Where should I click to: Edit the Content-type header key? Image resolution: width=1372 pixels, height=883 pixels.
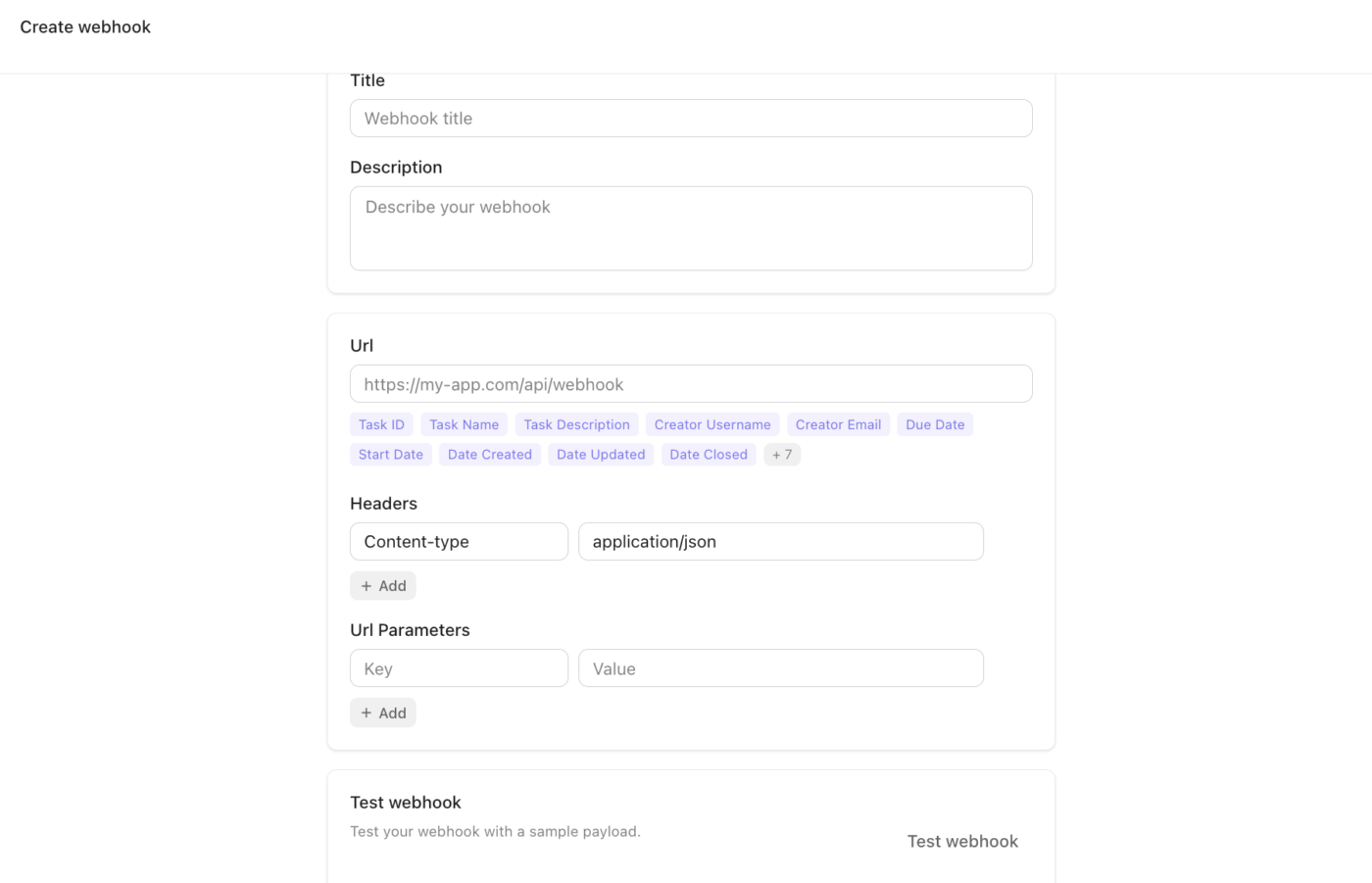(459, 541)
